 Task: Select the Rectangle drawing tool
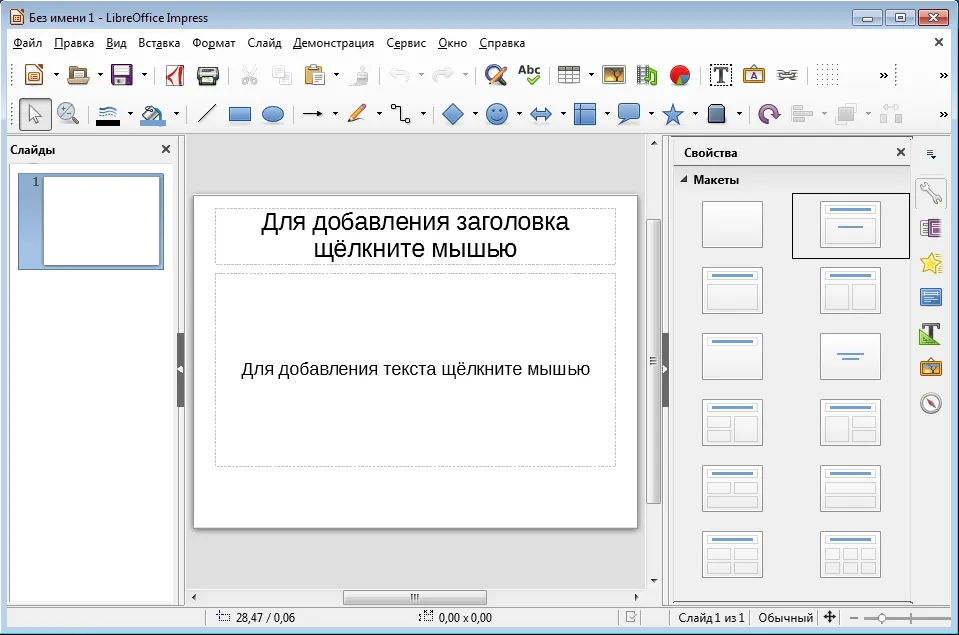[239, 114]
